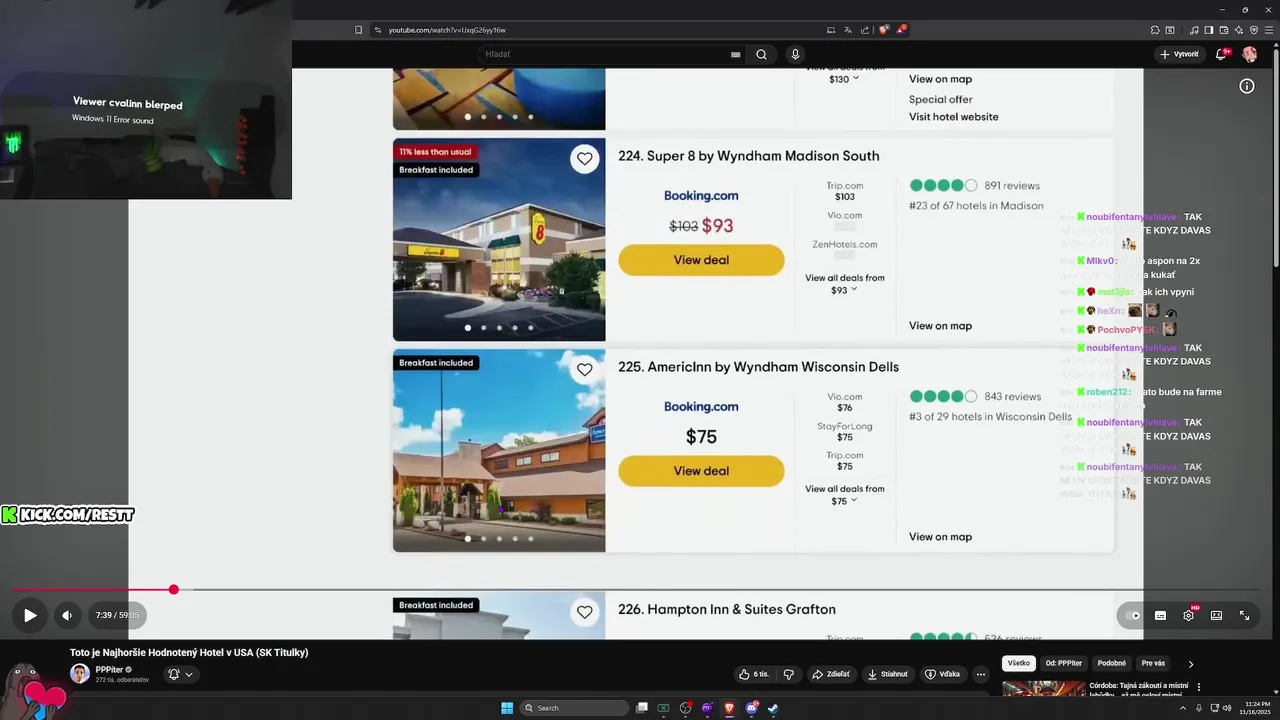Open PPPiter channel avatar
Screen dimensions: 1280x720
79,673
